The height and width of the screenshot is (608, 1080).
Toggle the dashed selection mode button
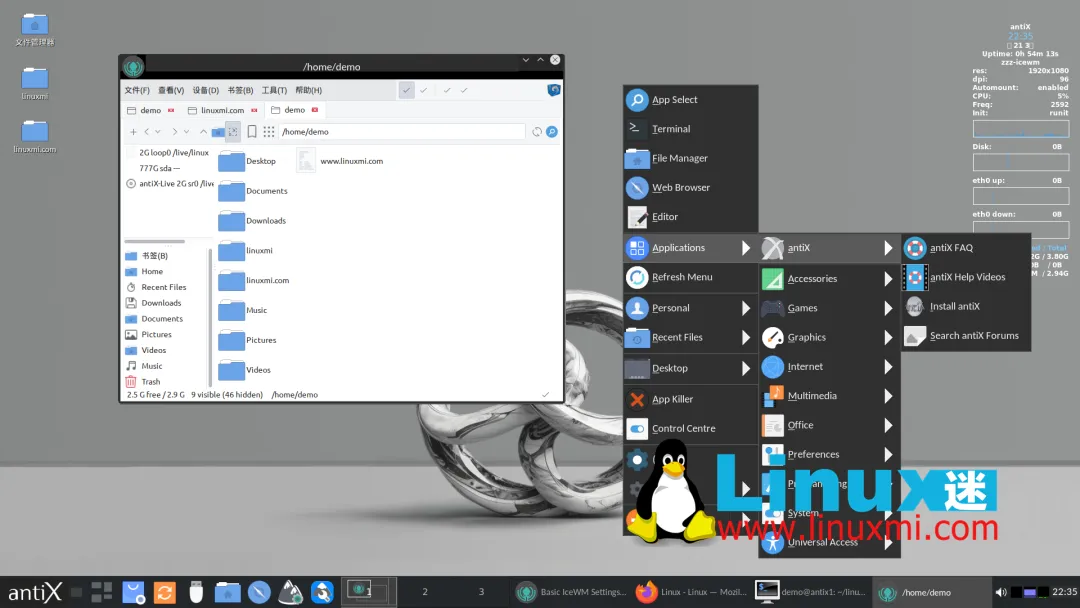(233, 132)
